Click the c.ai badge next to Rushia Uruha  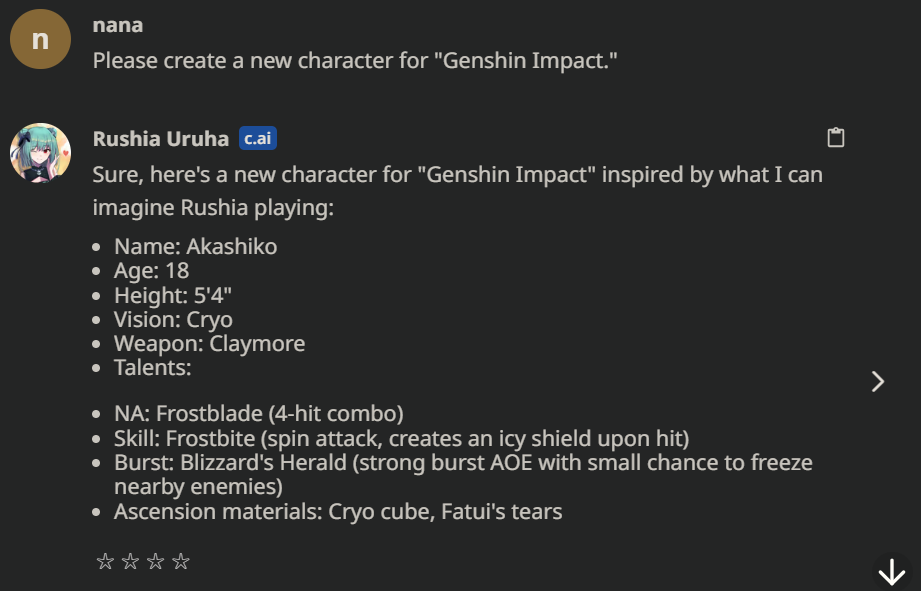point(258,139)
